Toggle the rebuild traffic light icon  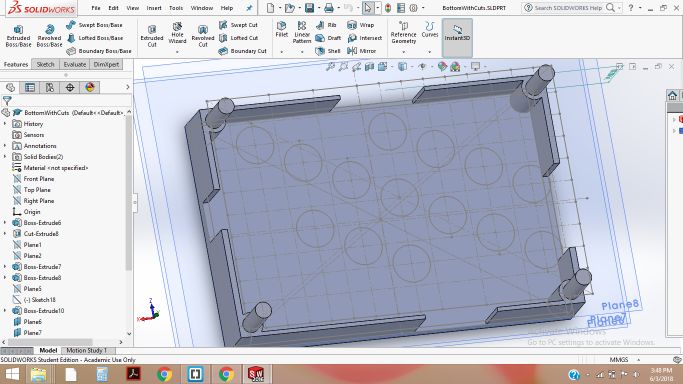(388, 8)
